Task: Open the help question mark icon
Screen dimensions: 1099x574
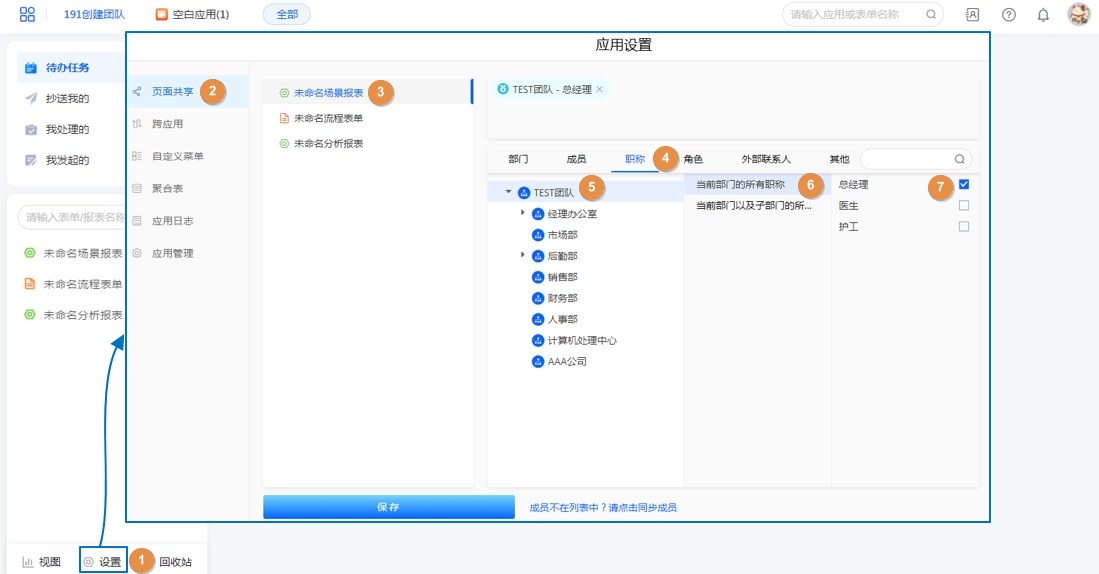Action: (x=1008, y=15)
